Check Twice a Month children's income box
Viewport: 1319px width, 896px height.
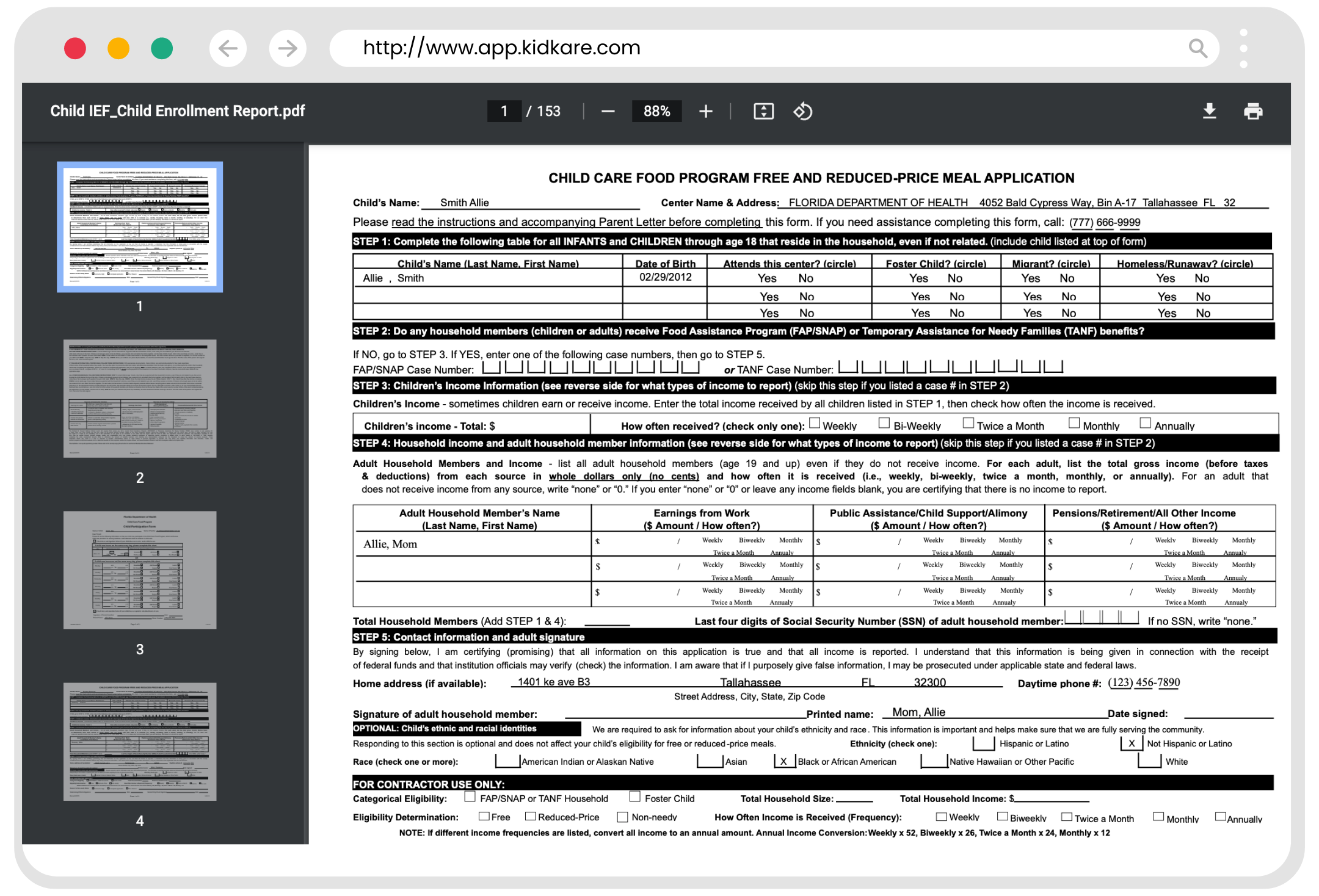[x=968, y=423]
